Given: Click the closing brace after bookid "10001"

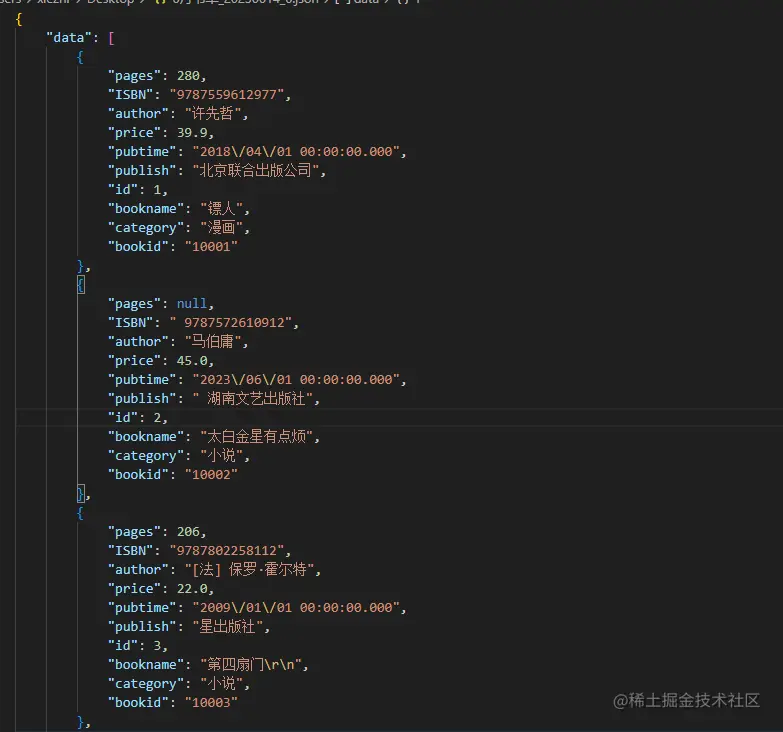Looking at the screenshot, I should pos(81,266).
